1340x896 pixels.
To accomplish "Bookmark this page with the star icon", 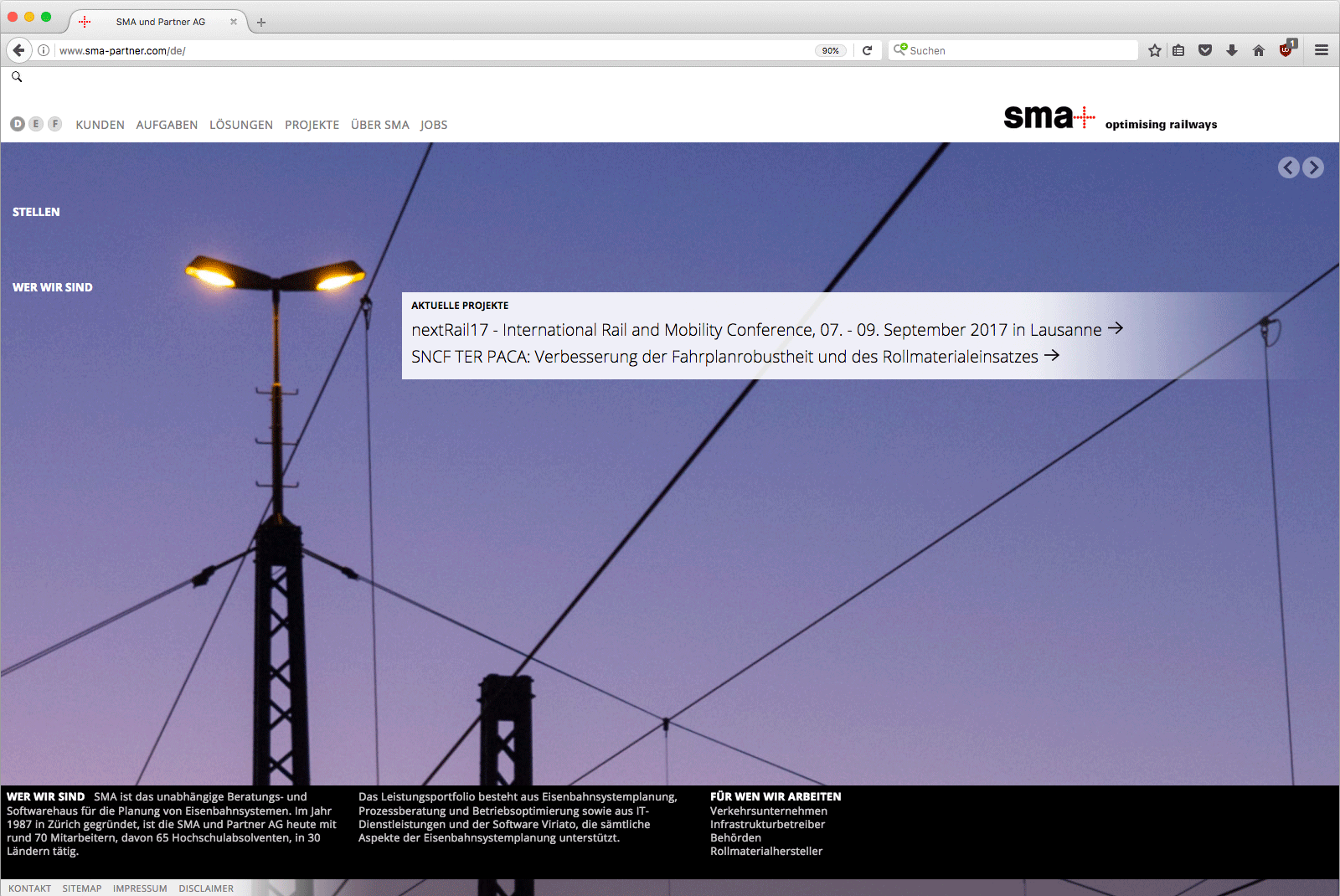I will tap(1155, 50).
